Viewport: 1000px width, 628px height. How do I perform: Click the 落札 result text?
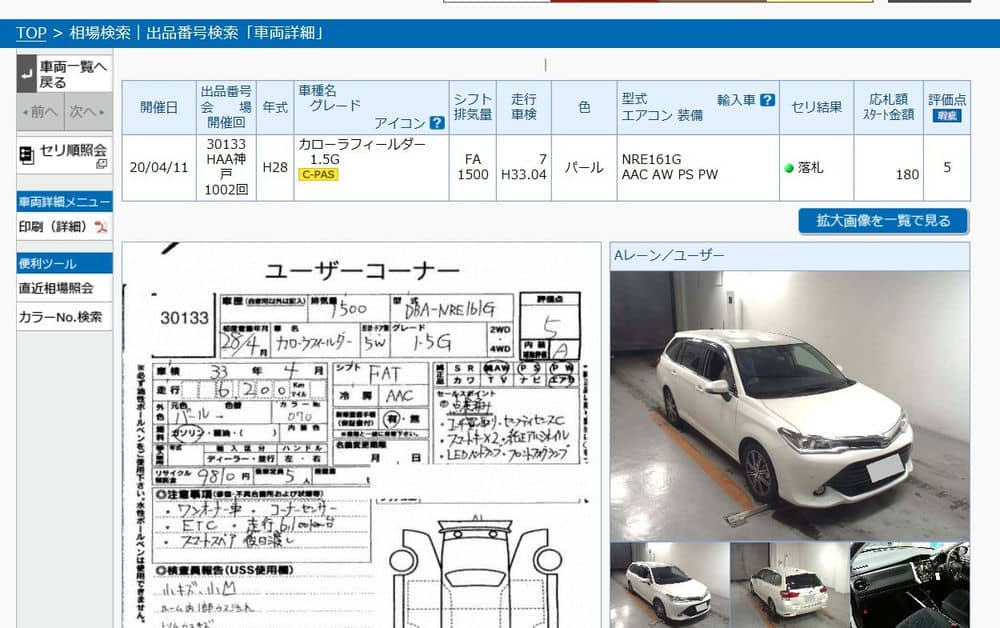(x=811, y=168)
